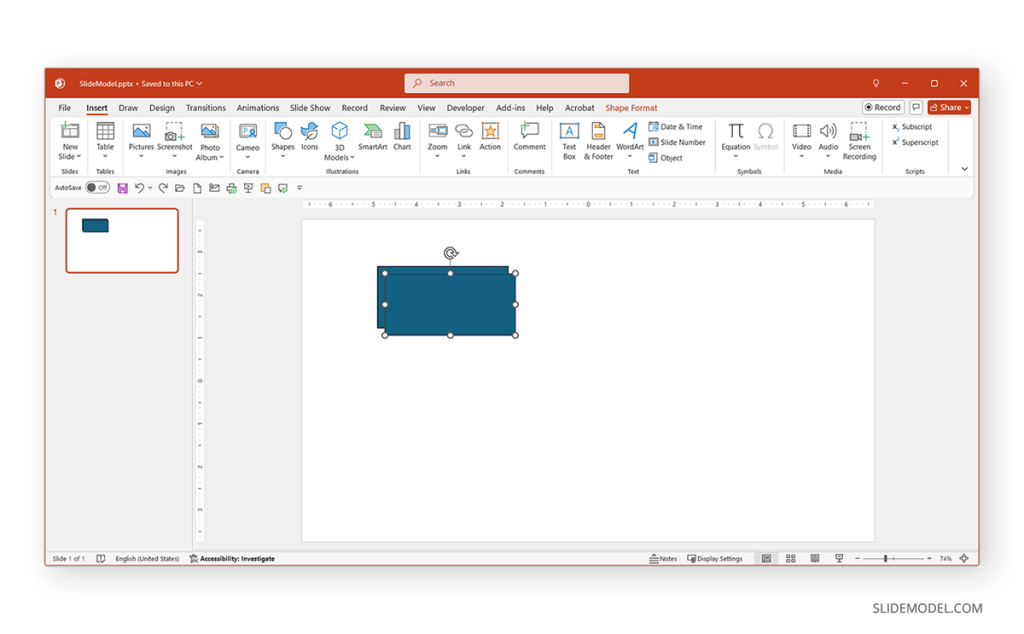Switch to the Transitions tab
This screenshot has width=1024, height=634.
[205, 108]
